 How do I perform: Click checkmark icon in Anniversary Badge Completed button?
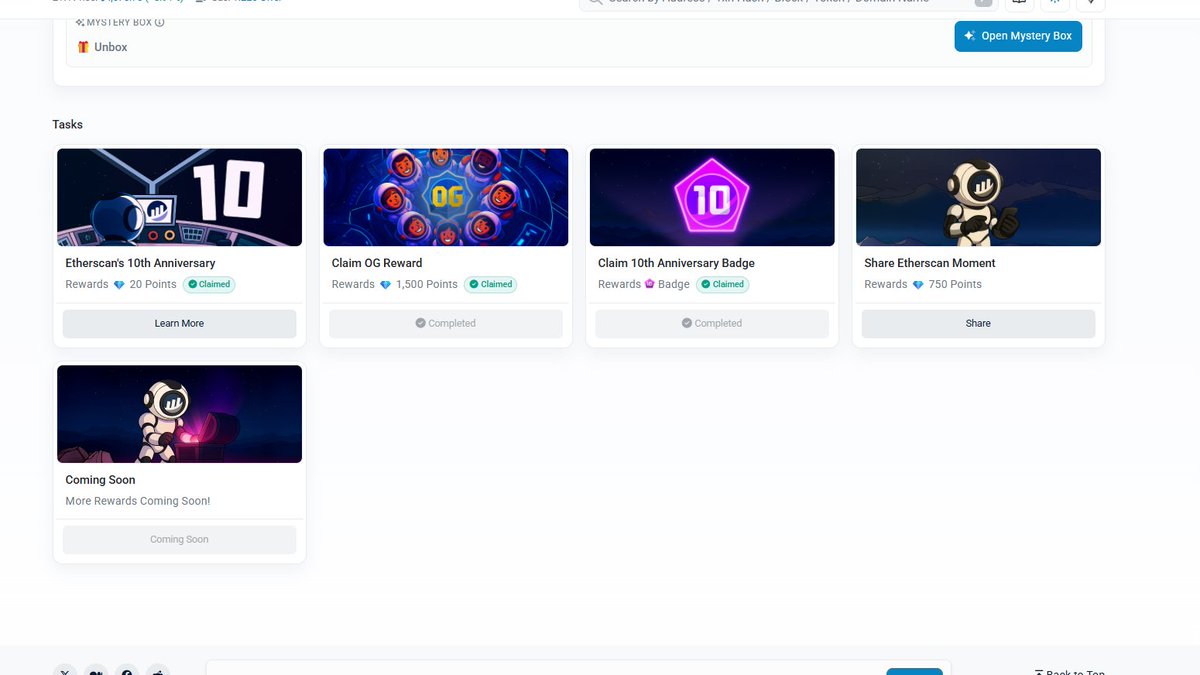click(687, 323)
